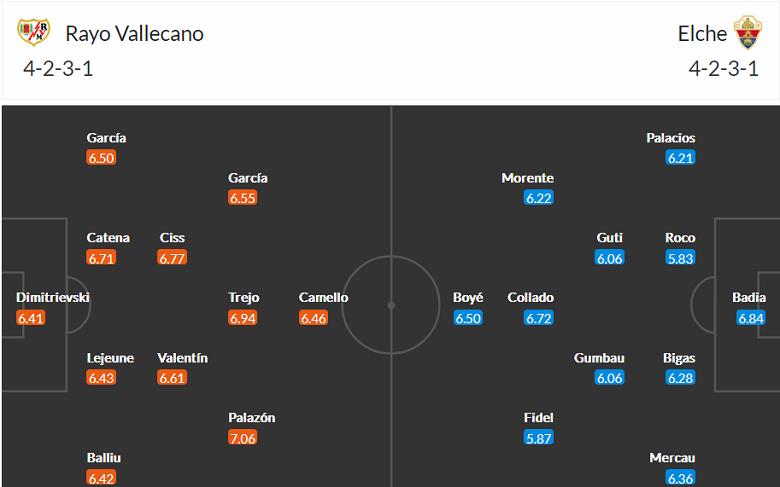Open the Elche team name link
The image size is (780, 487).
coord(702,33)
